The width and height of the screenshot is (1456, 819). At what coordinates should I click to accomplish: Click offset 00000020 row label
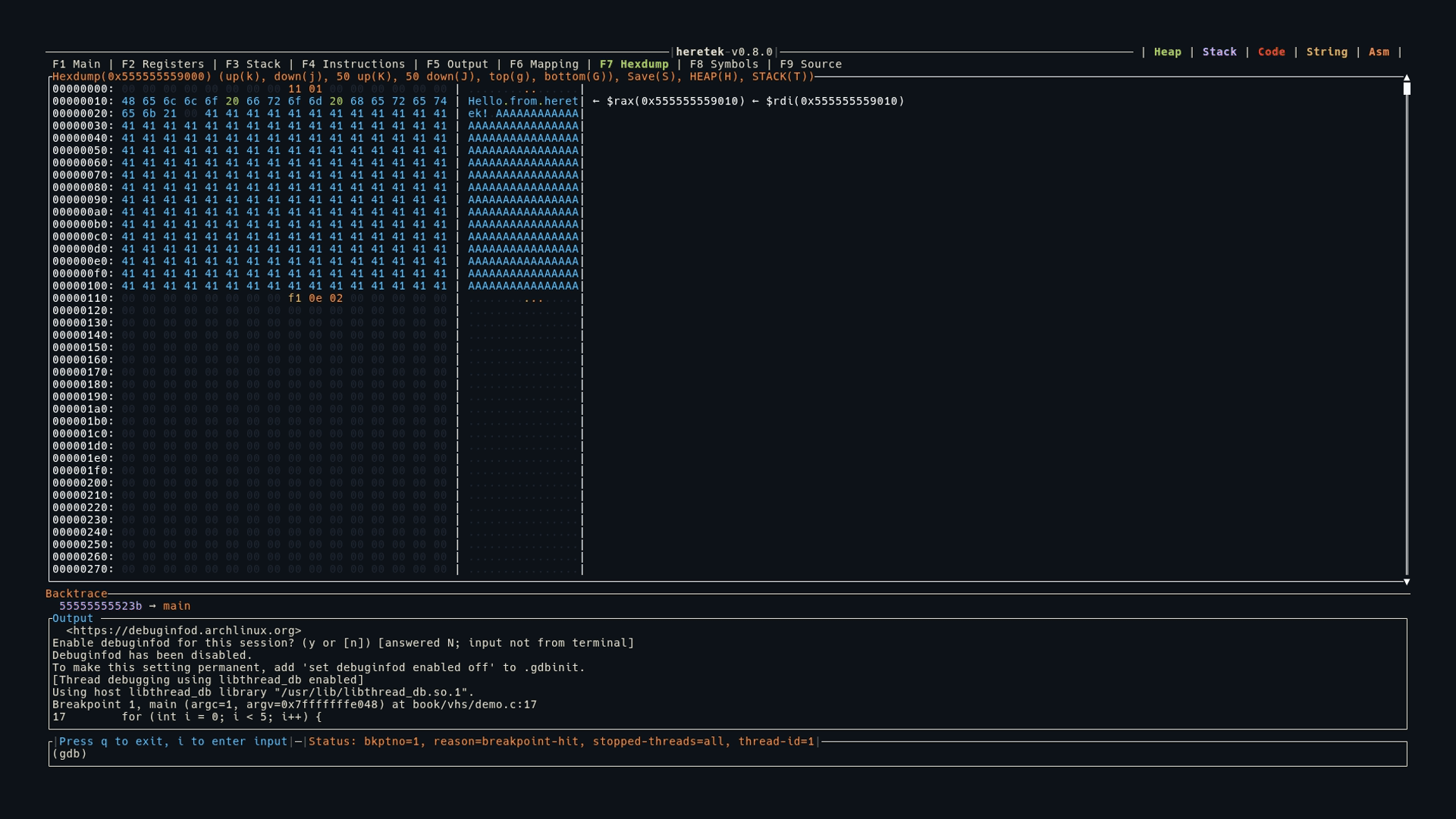[x=83, y=114]
